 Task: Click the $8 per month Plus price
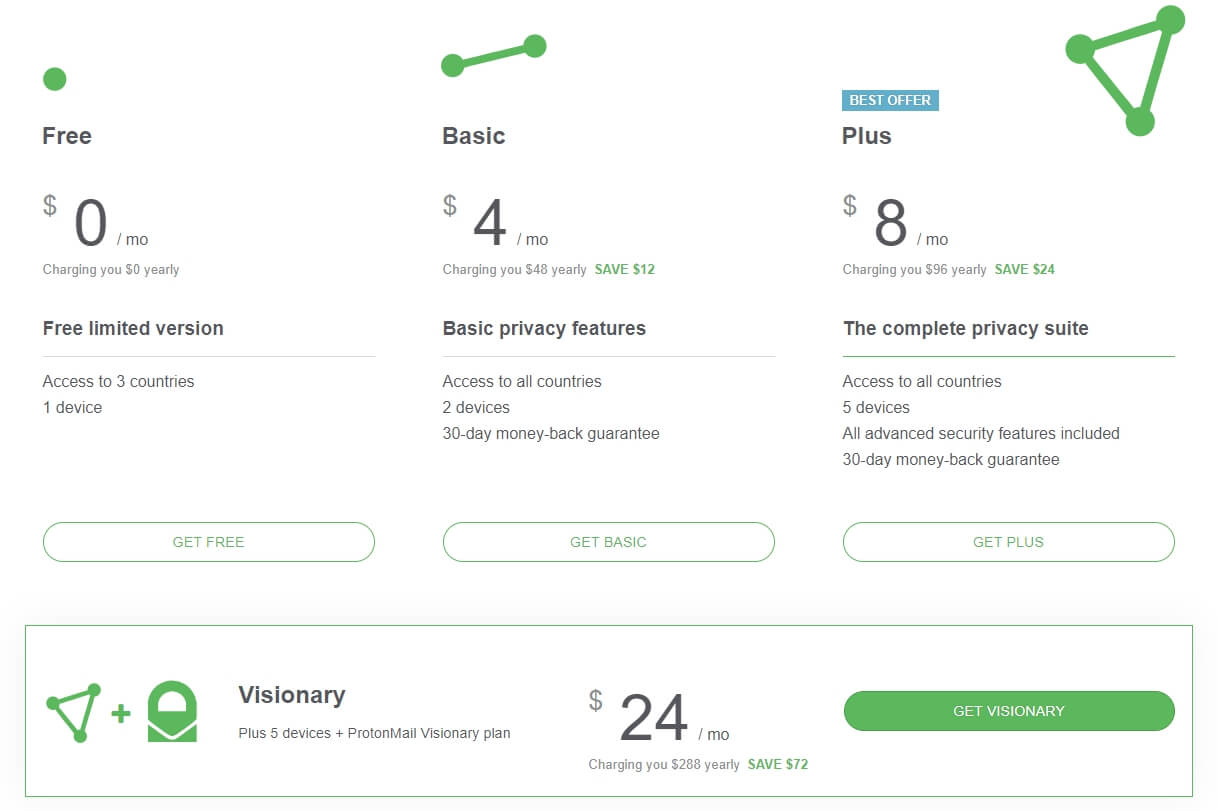(895, 222)
